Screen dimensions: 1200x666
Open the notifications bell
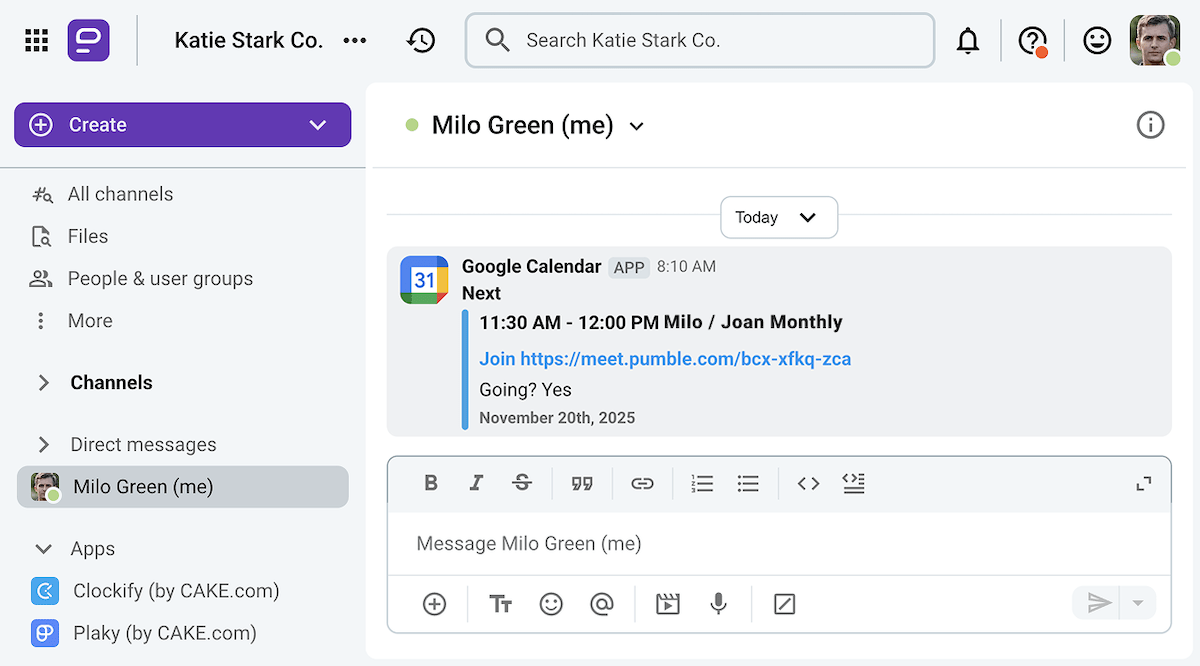coord(967,40)
